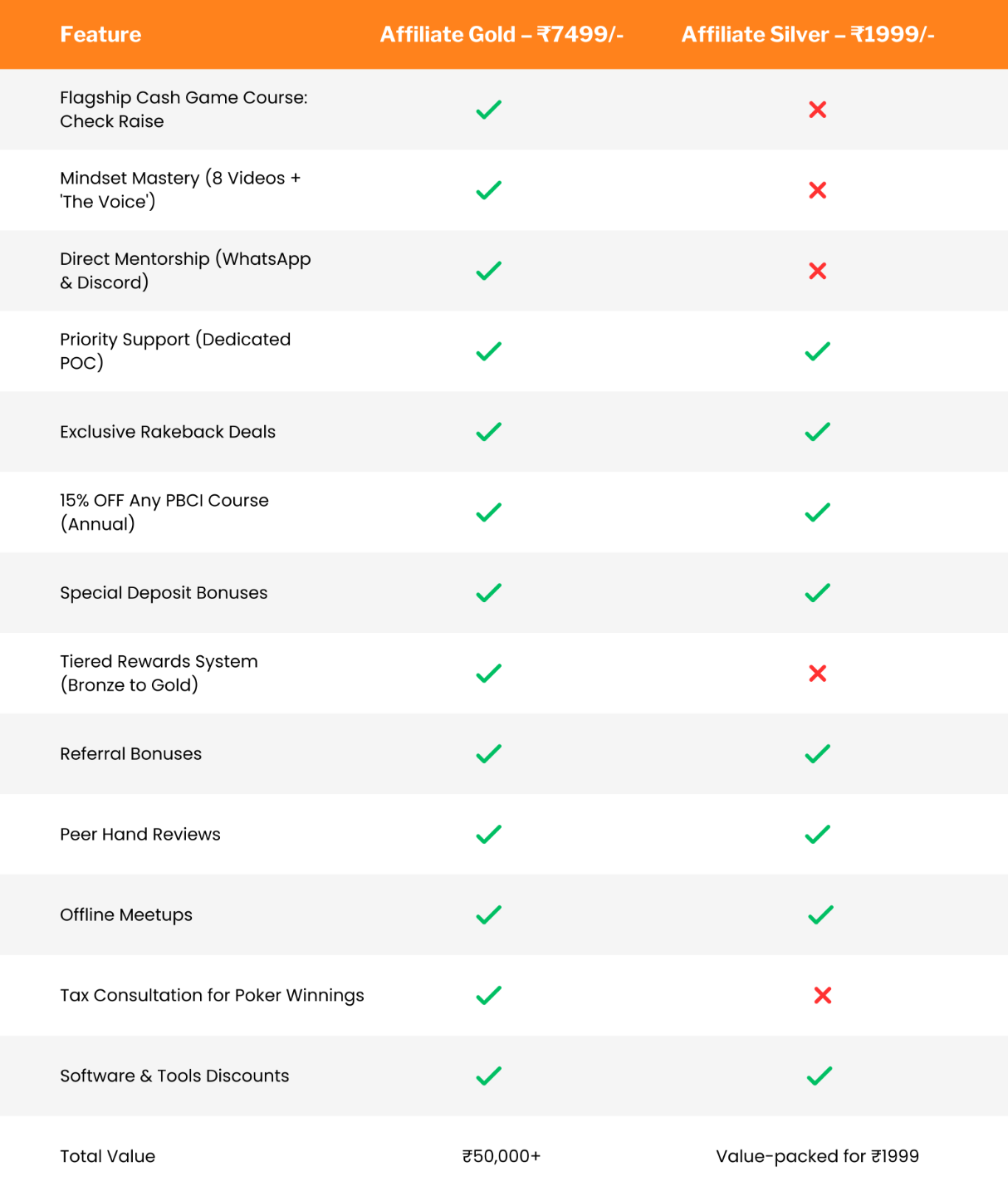Click Silver checkmark for Offline Meetups

click(820, 915)
